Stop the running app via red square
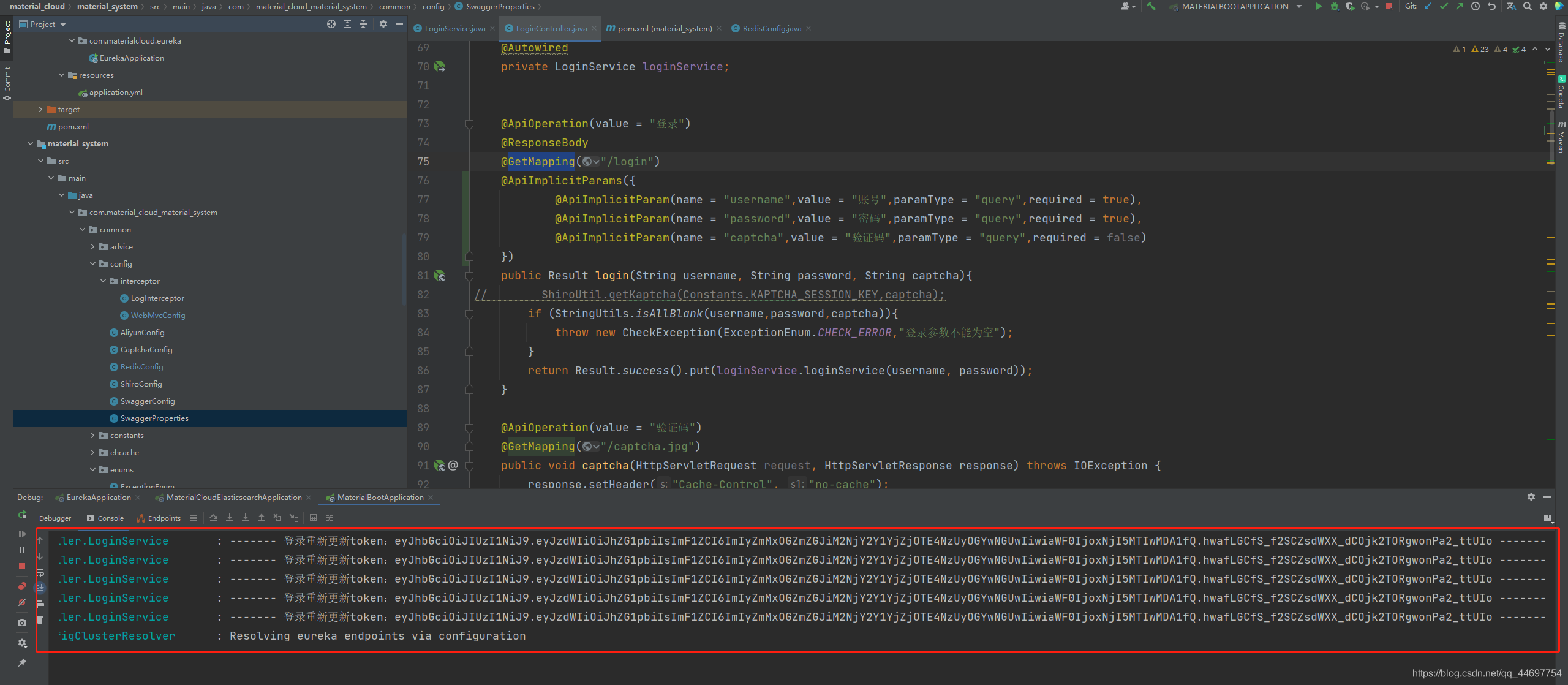The image size is (1568, 685). tap(1389, 7)
